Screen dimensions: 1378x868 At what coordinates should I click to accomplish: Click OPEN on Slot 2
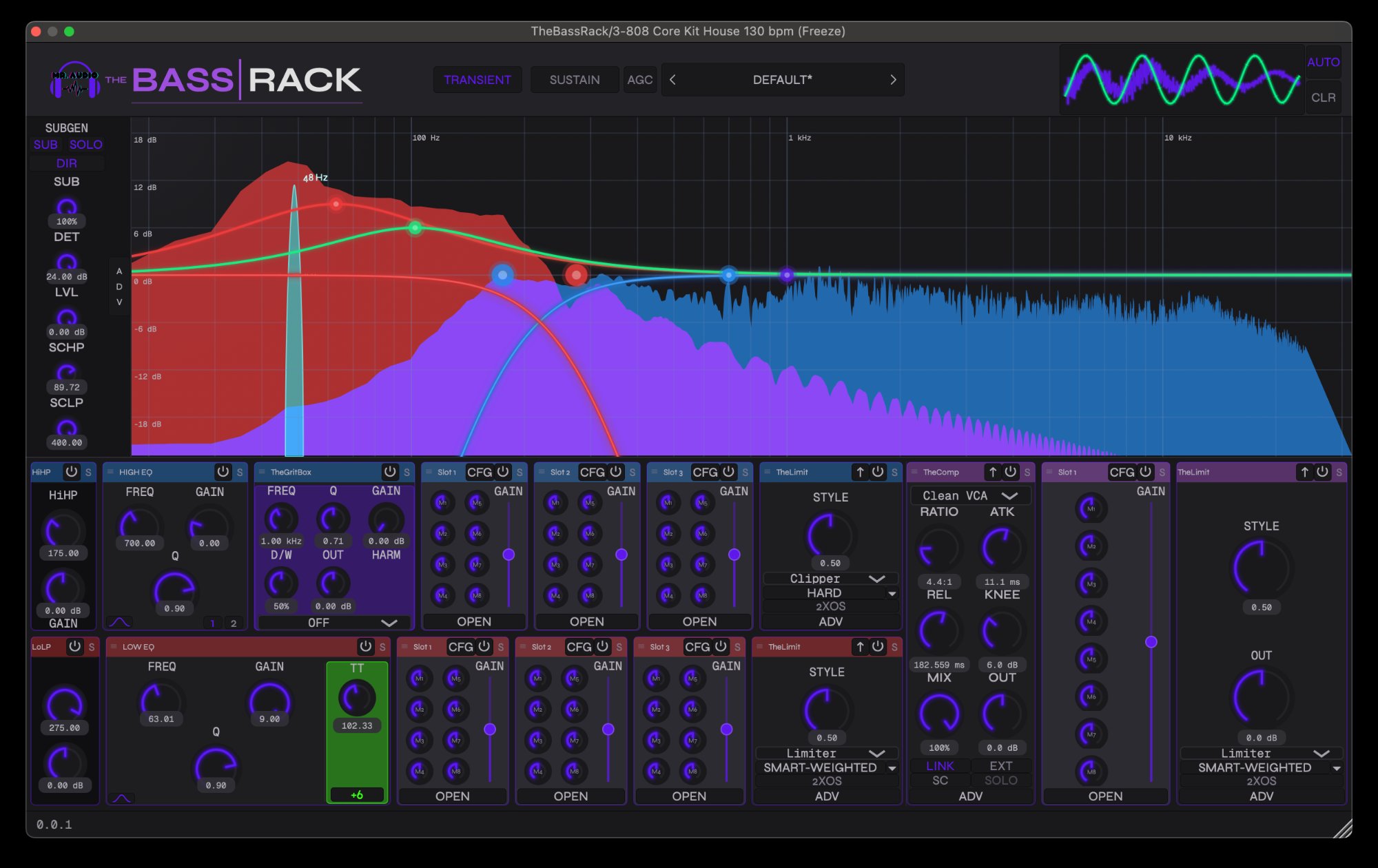click(x=586, y=621)
